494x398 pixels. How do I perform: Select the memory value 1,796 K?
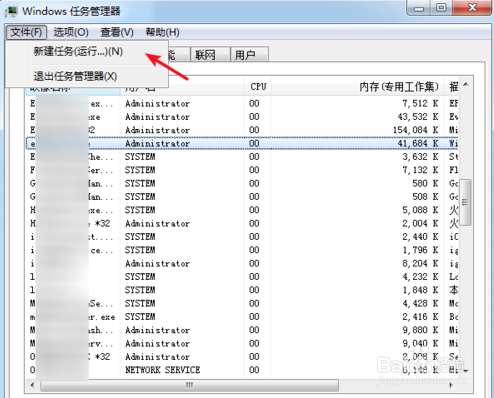pyautogui.click(x=420, y=250)
